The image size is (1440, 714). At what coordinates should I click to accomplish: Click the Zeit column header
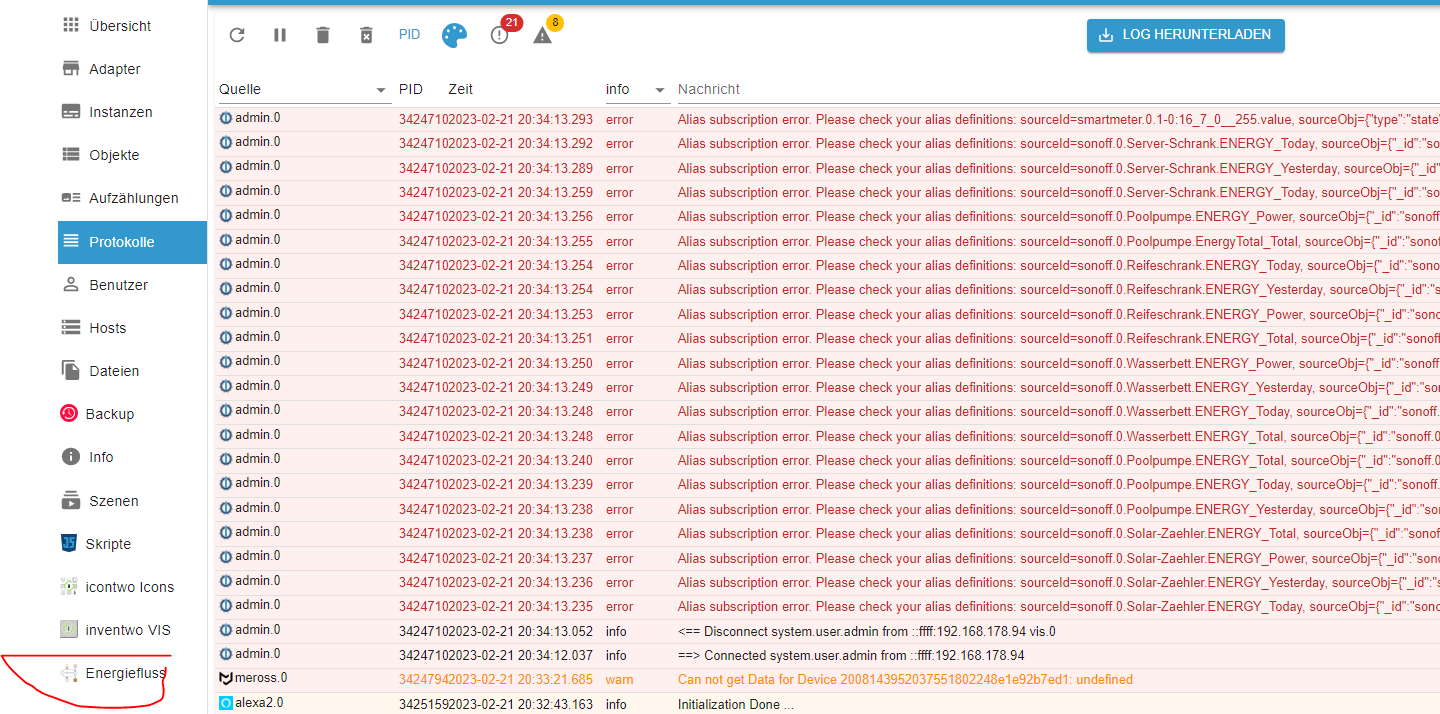[461, 90]
